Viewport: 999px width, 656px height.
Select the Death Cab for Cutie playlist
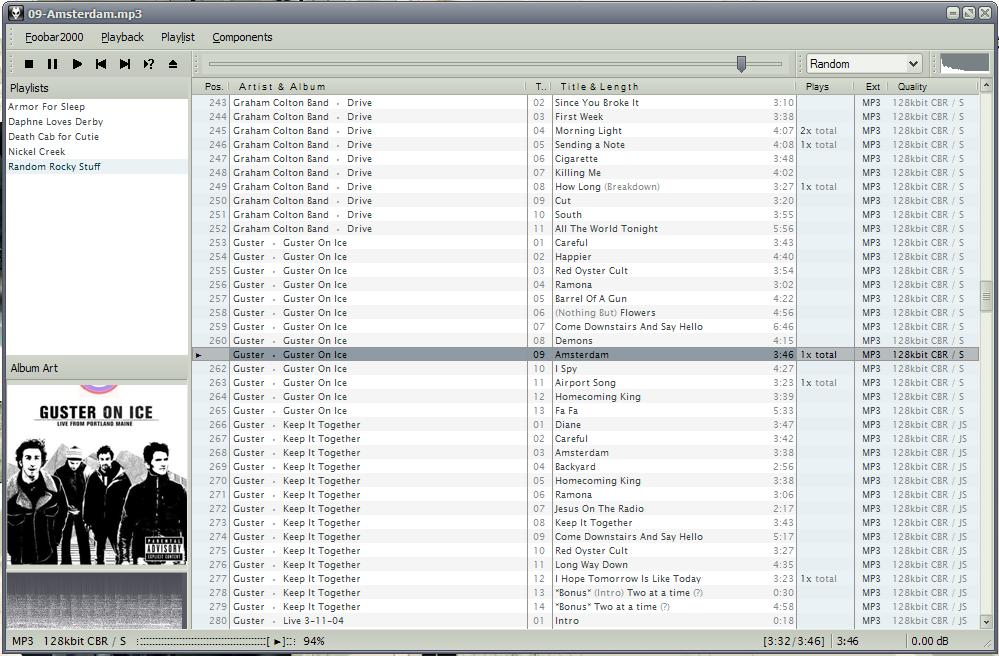(x=53, y=137)
